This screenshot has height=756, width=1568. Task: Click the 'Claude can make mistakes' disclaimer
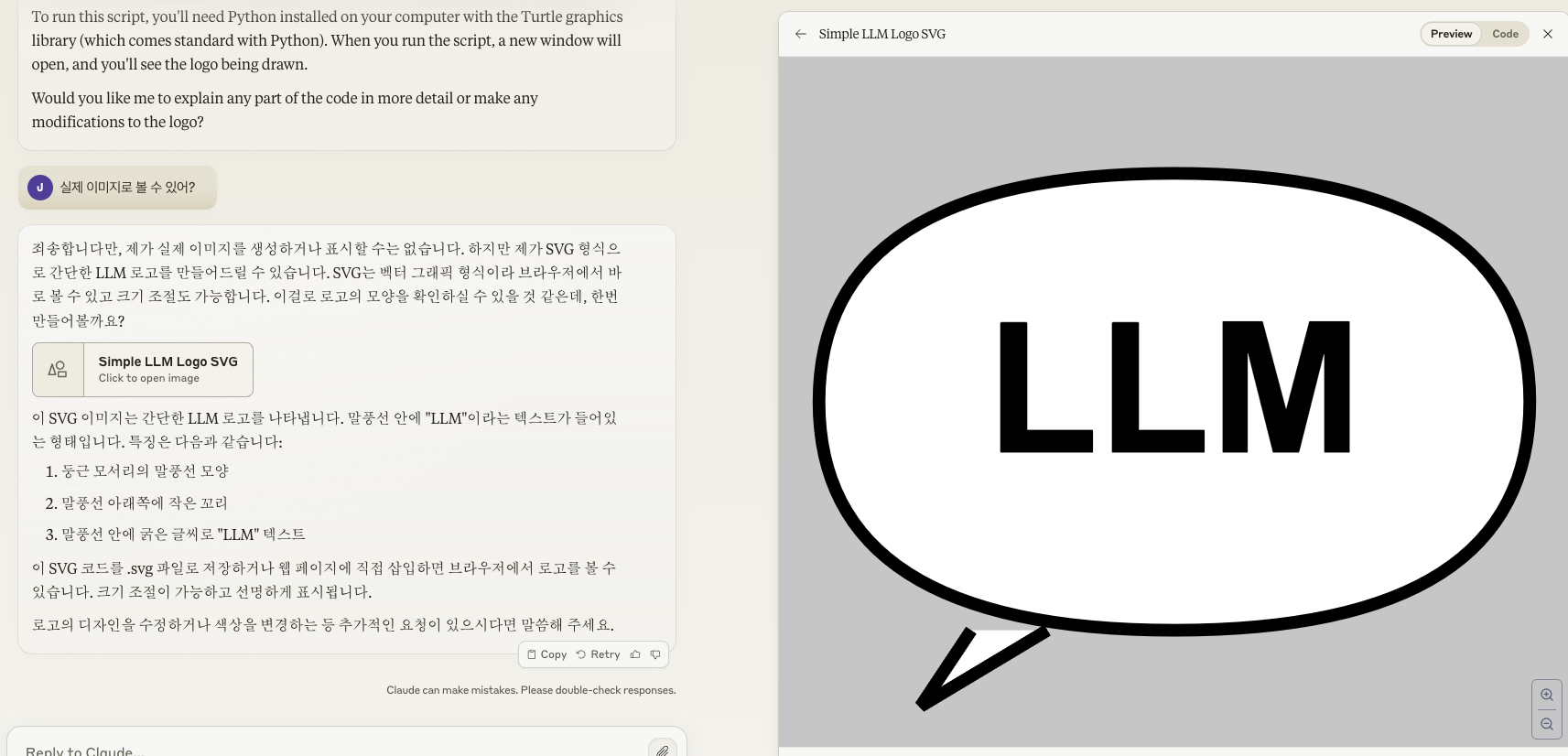click(x=531, y=690)
